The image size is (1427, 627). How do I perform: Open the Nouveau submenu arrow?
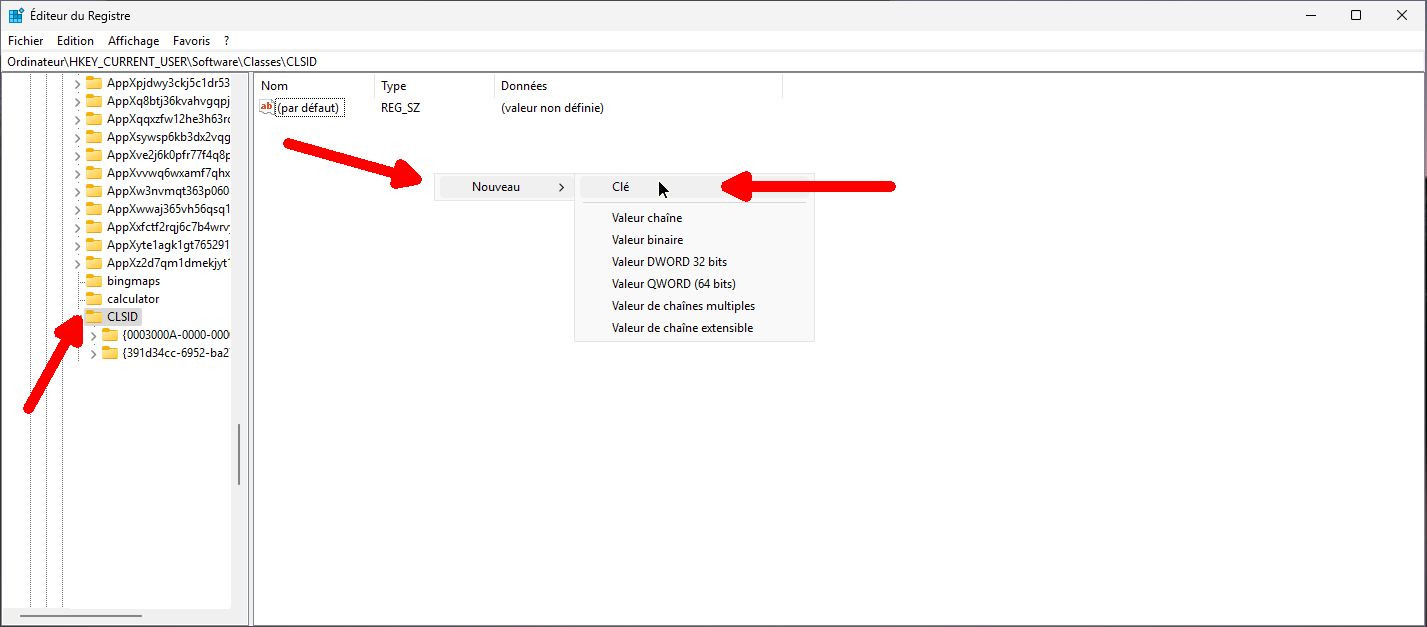(560, 186)
